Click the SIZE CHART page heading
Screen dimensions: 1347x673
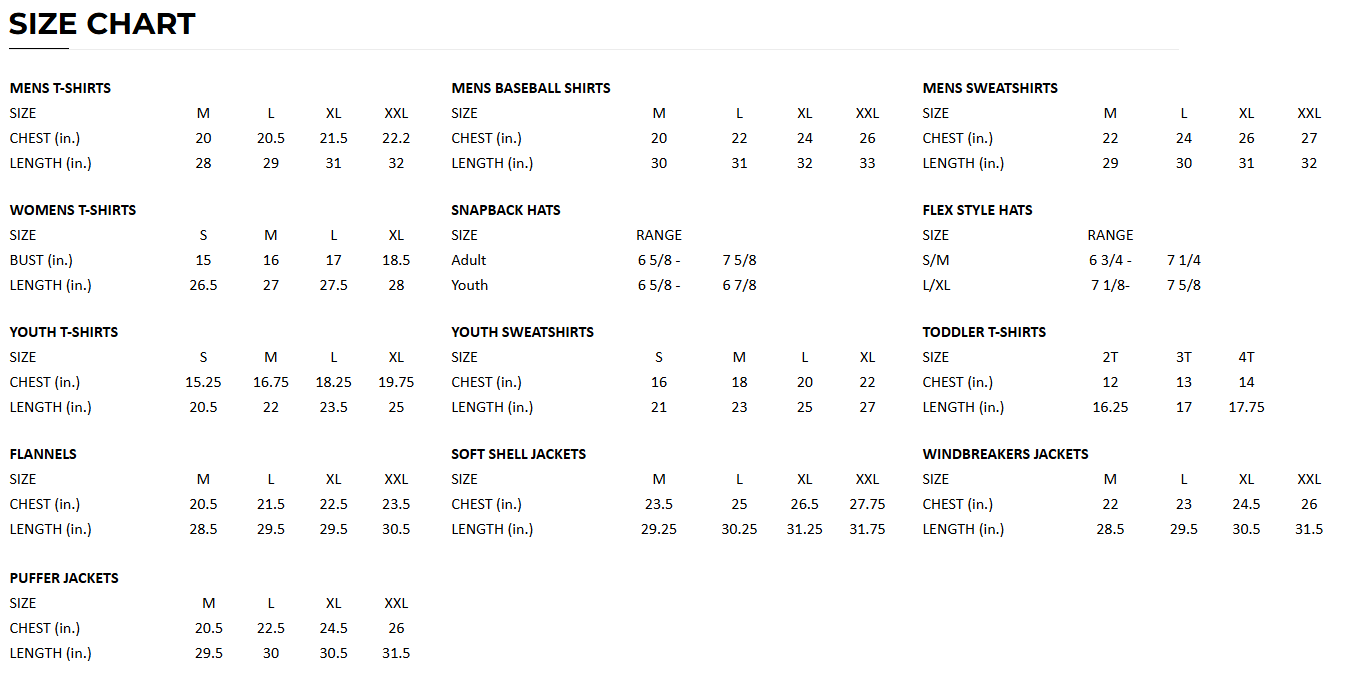pyautogui.click(x=102, y=23)
